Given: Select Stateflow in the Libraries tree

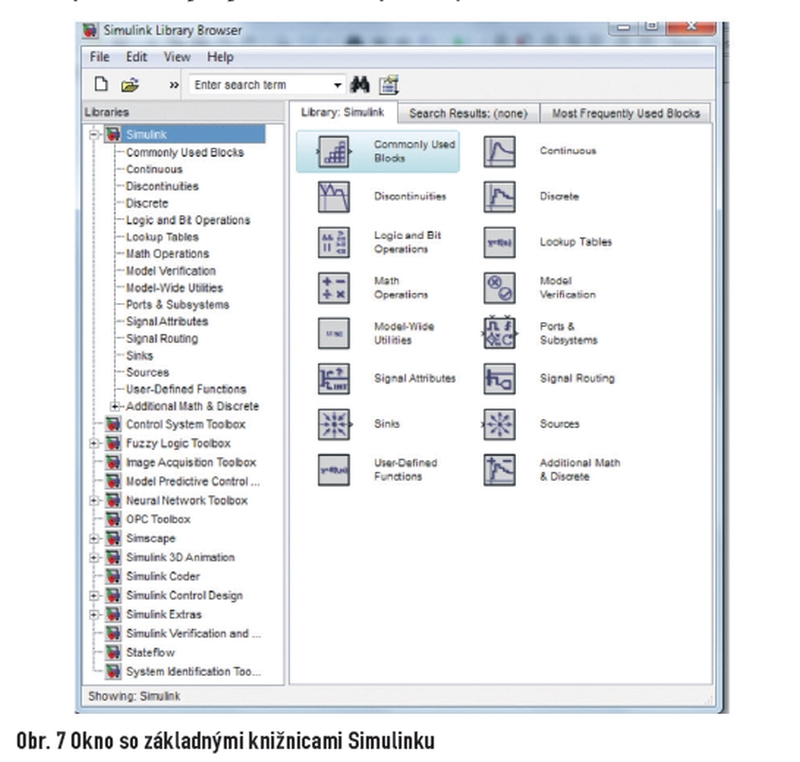Looking at the screenshot, I should 150,652.
